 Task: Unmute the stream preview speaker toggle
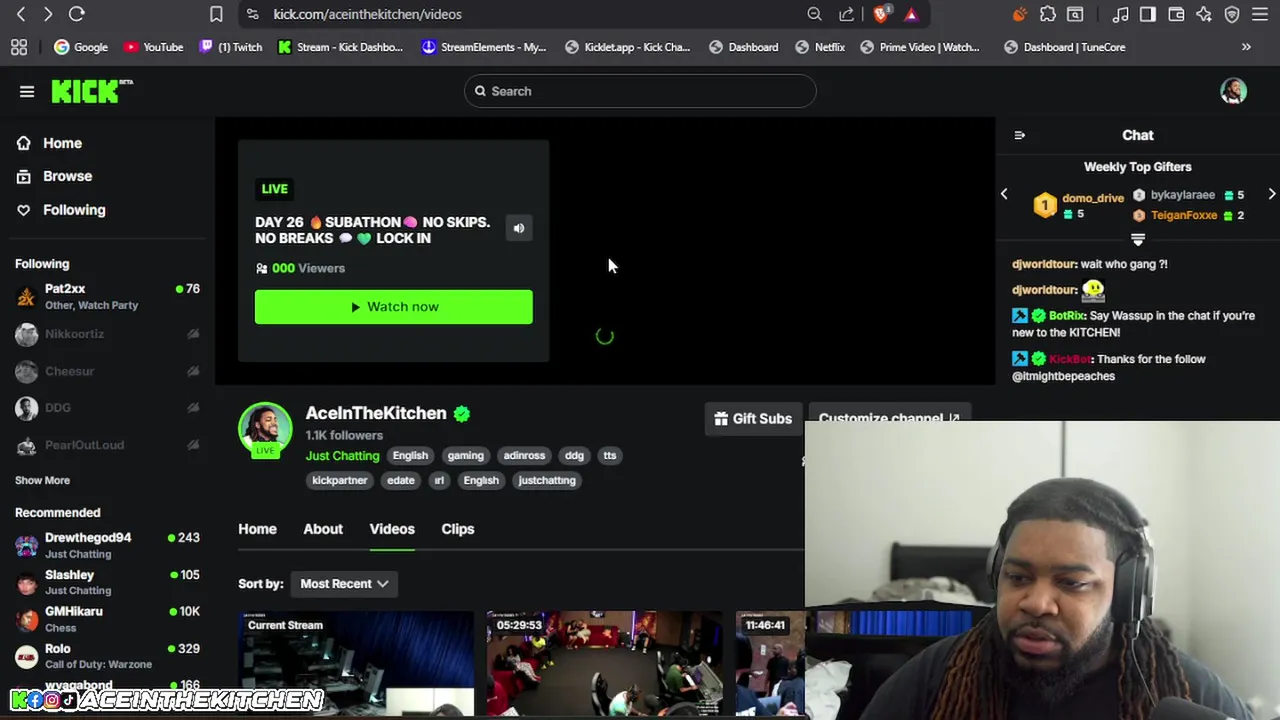[x=519, y=228]
